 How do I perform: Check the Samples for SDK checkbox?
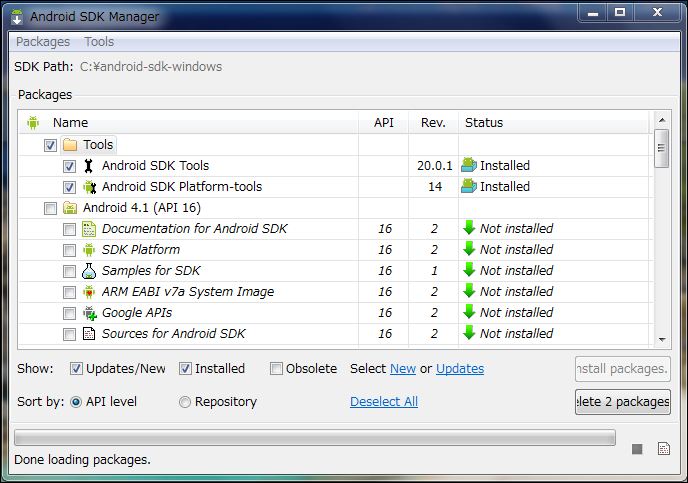point(69,272)
